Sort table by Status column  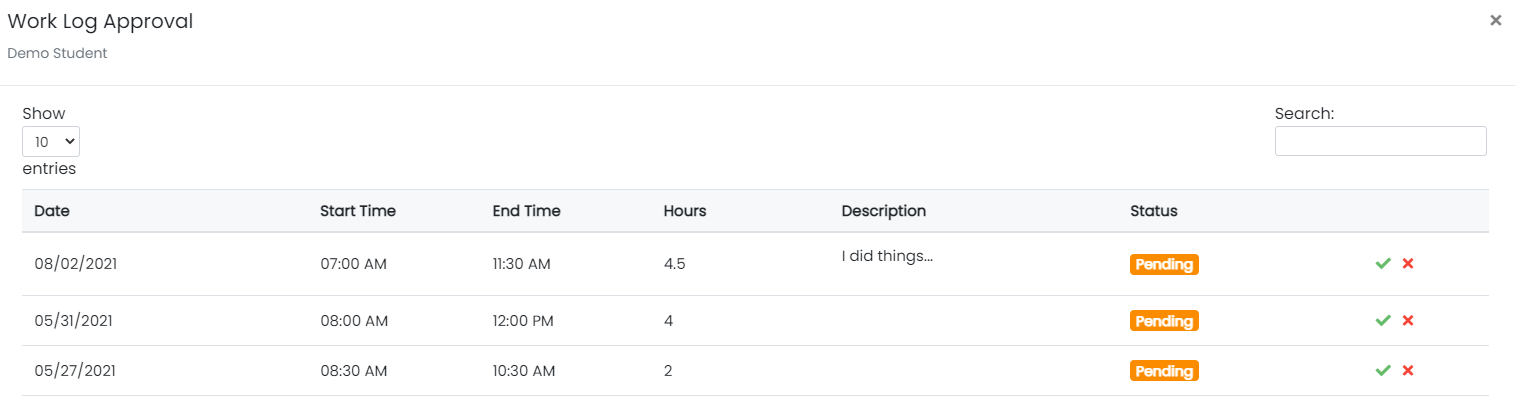coord(1154,211)
